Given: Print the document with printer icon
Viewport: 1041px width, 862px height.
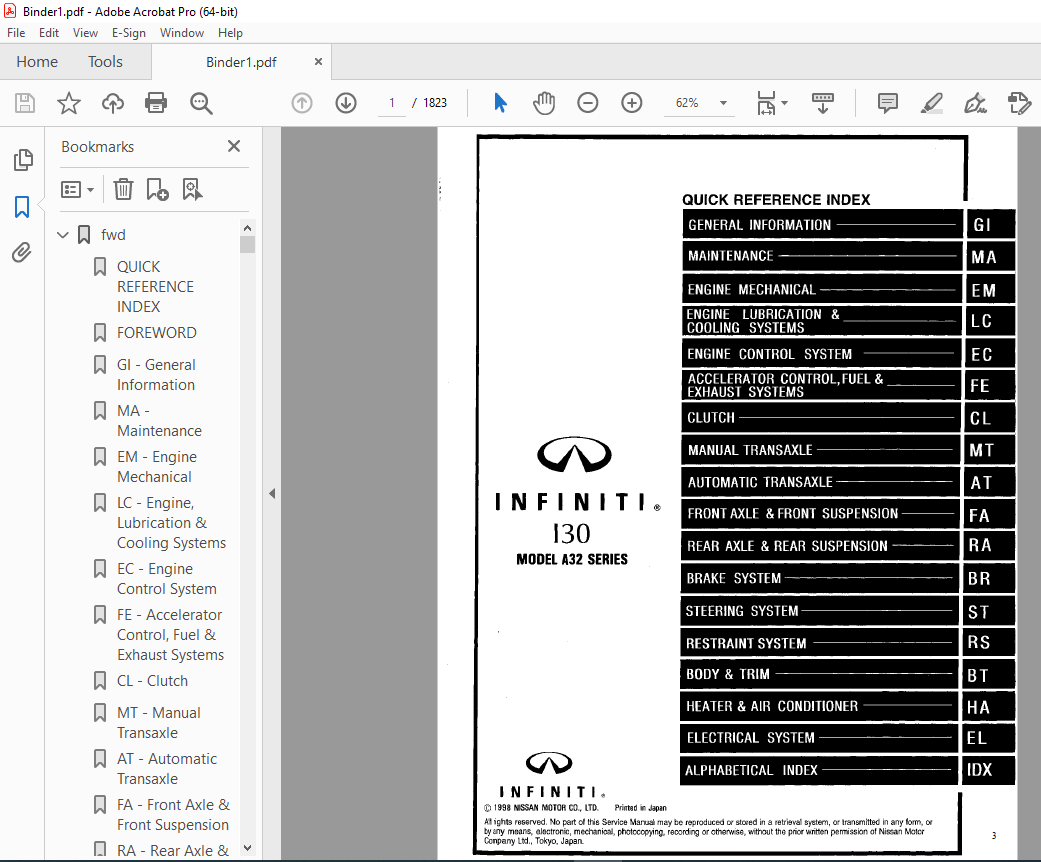Looking at the screenshot, I should pos(156,103).
